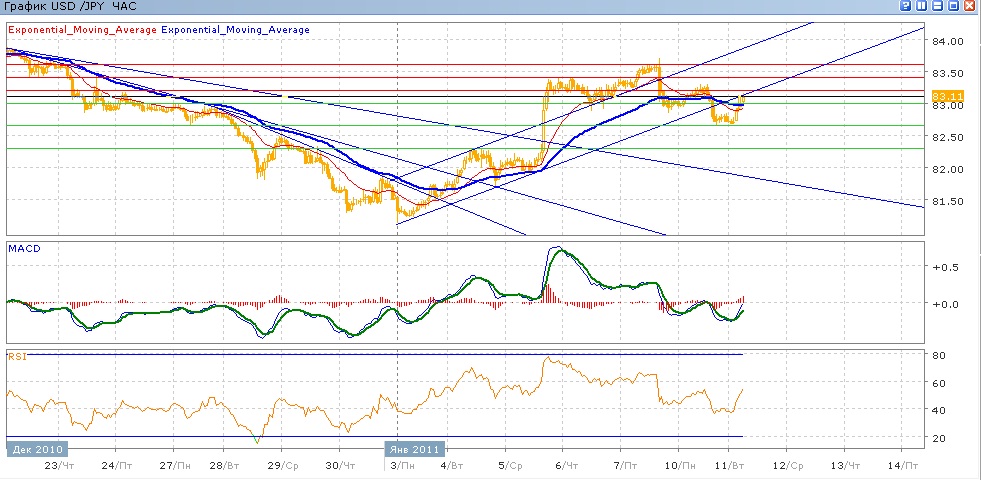Click the chart title График USD/JPY ЧАС
The width and height of the screenshot is (981, 480).
coord(70,6)
